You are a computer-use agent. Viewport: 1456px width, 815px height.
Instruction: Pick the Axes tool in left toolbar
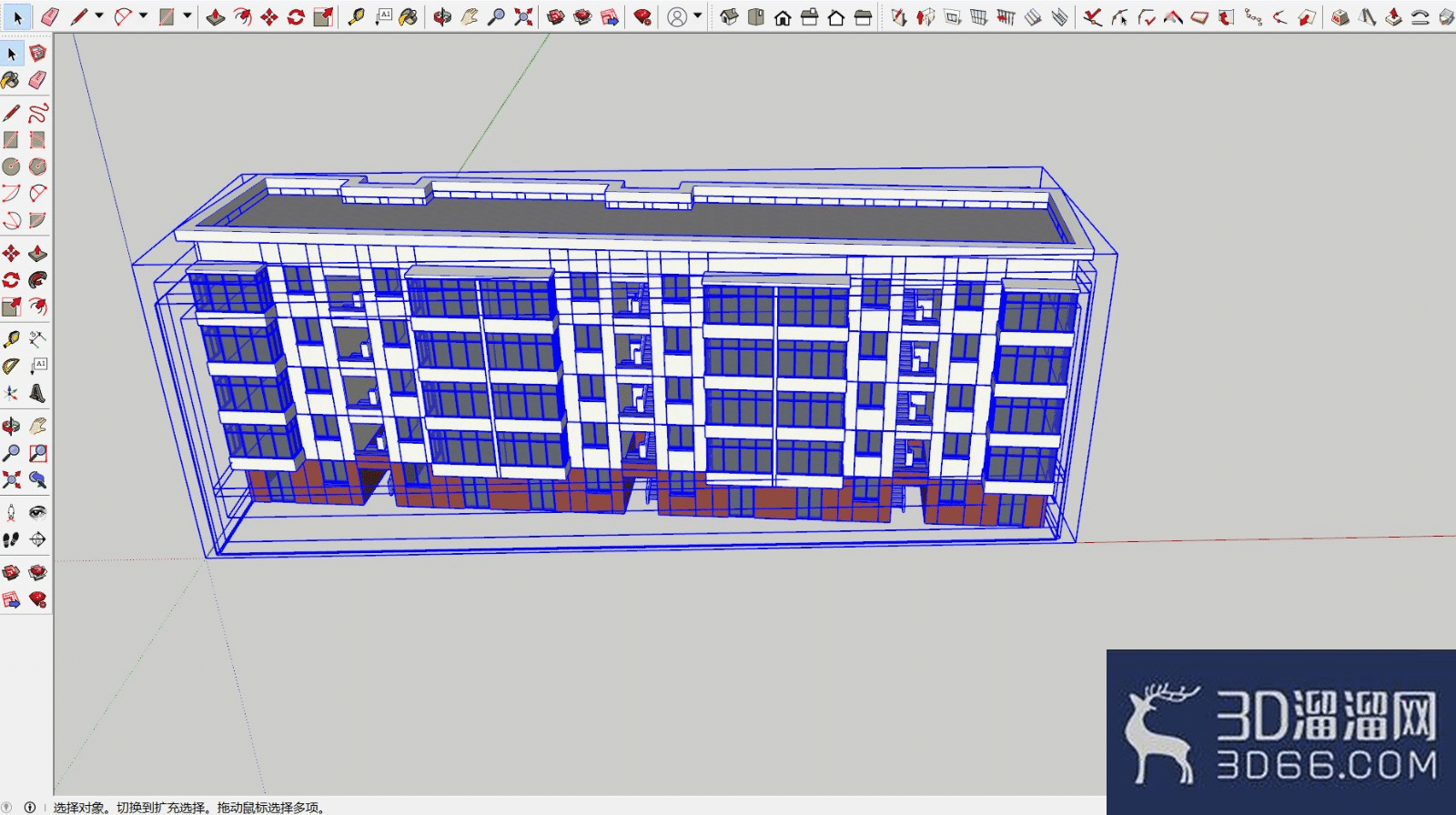pyautogui.click(x=11, y=393)
